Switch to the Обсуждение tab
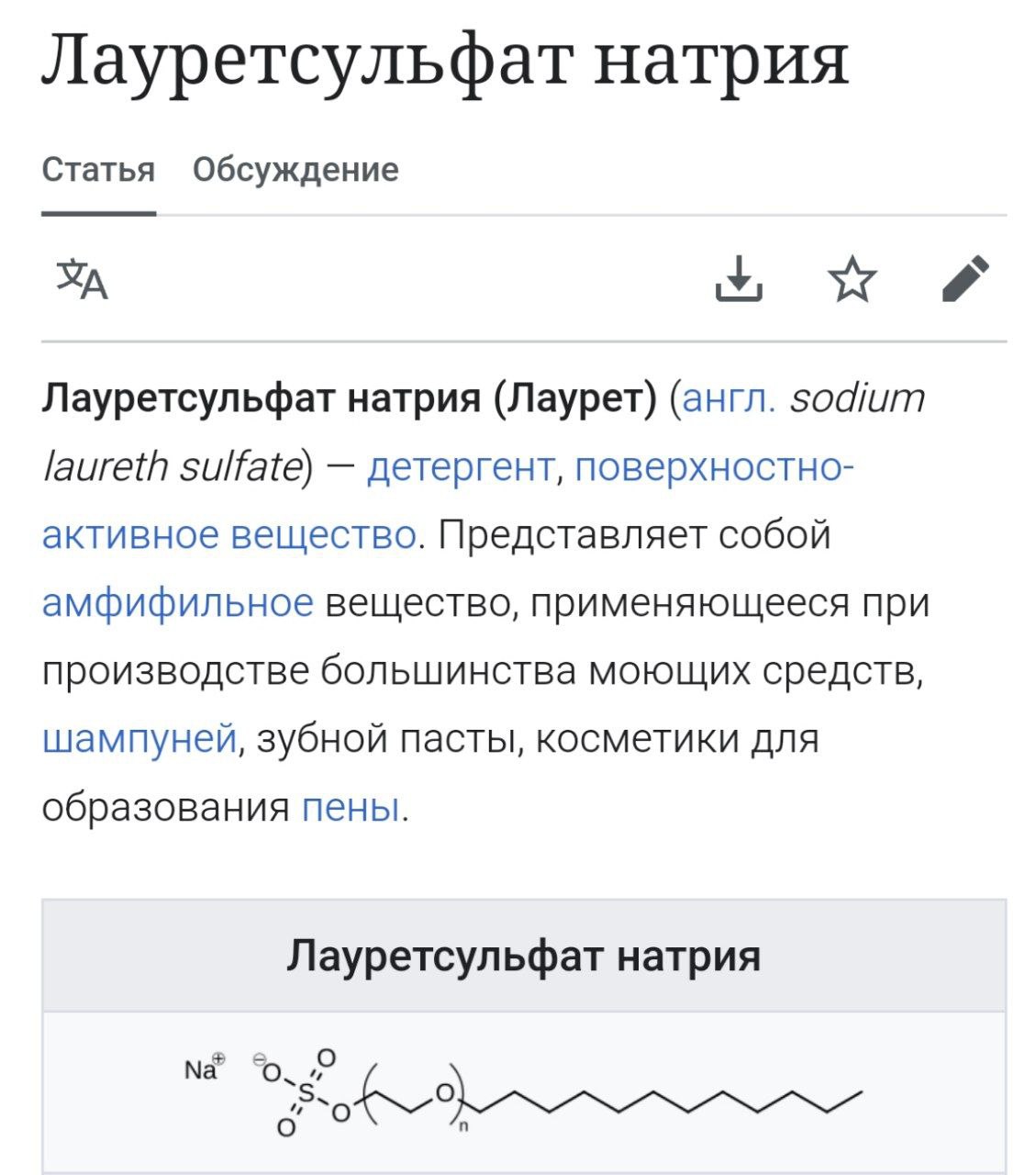 coord(295,170)
